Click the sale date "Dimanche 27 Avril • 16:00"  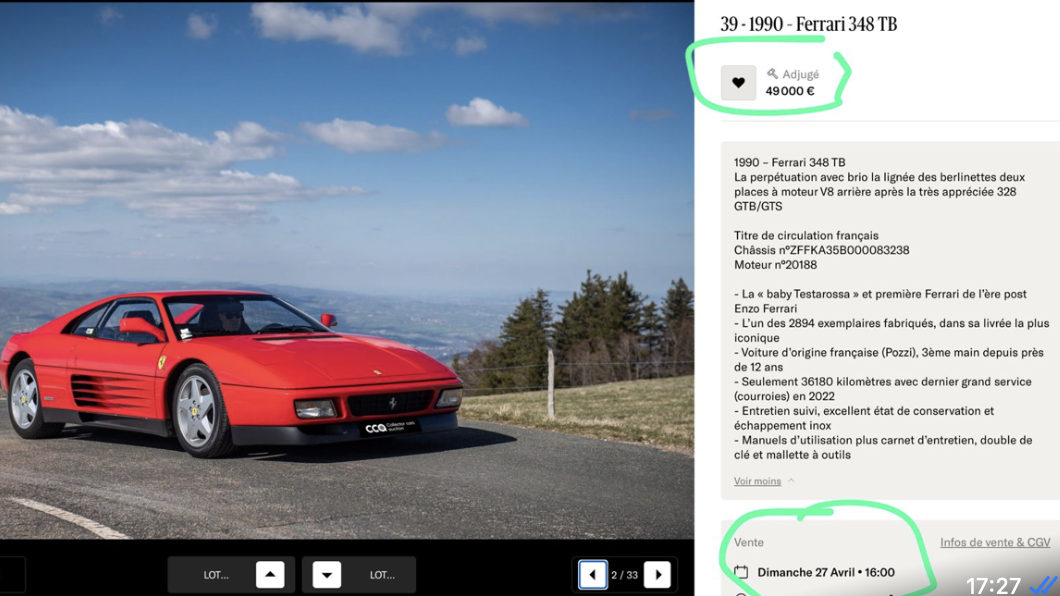coord(826,572)
